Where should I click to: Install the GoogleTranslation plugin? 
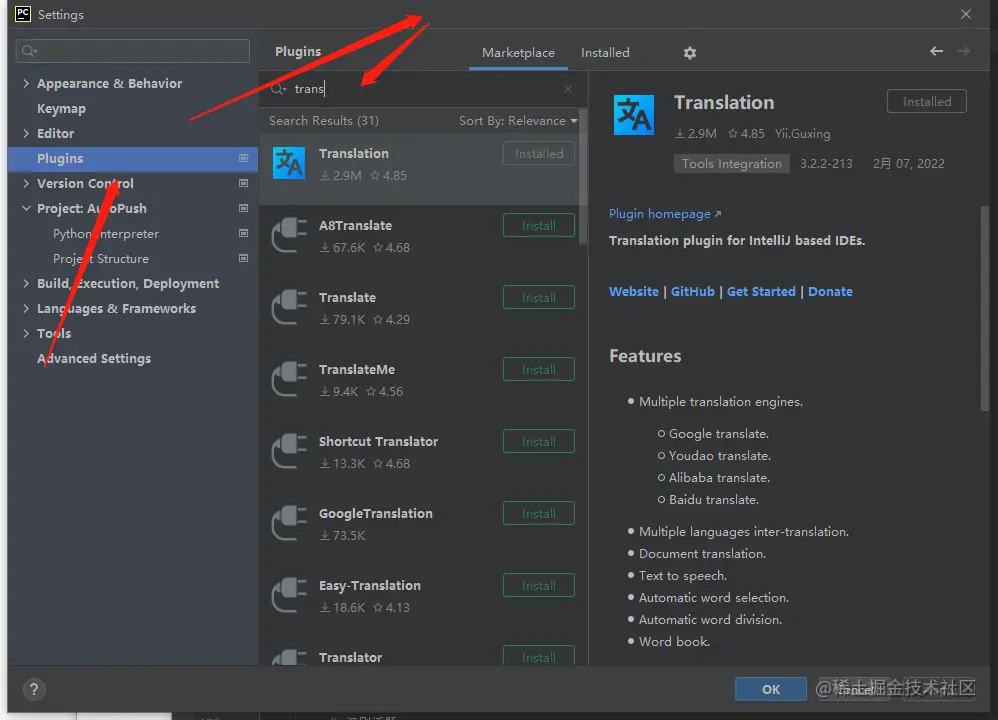[x=538, y=513]
